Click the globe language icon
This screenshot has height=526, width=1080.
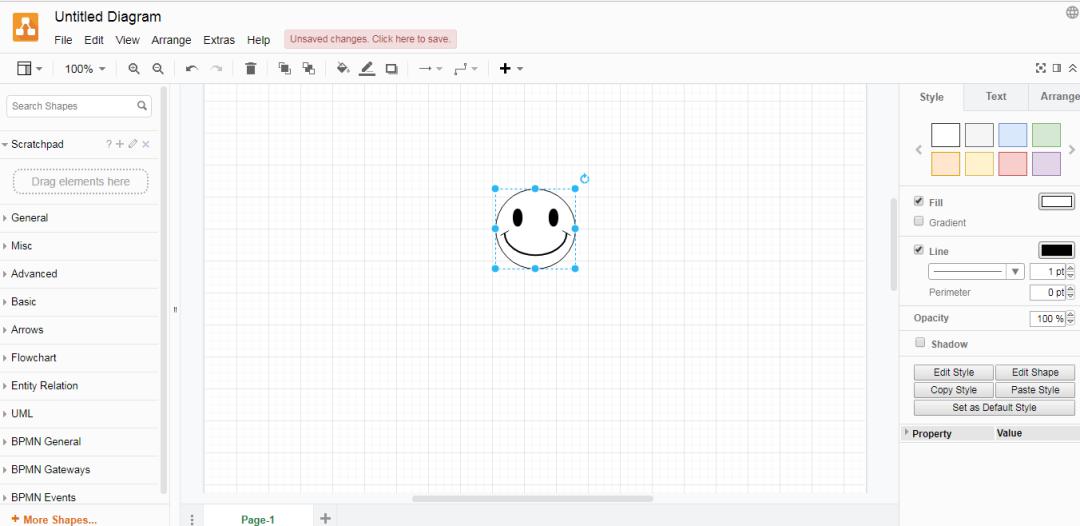pos(1072,12)
